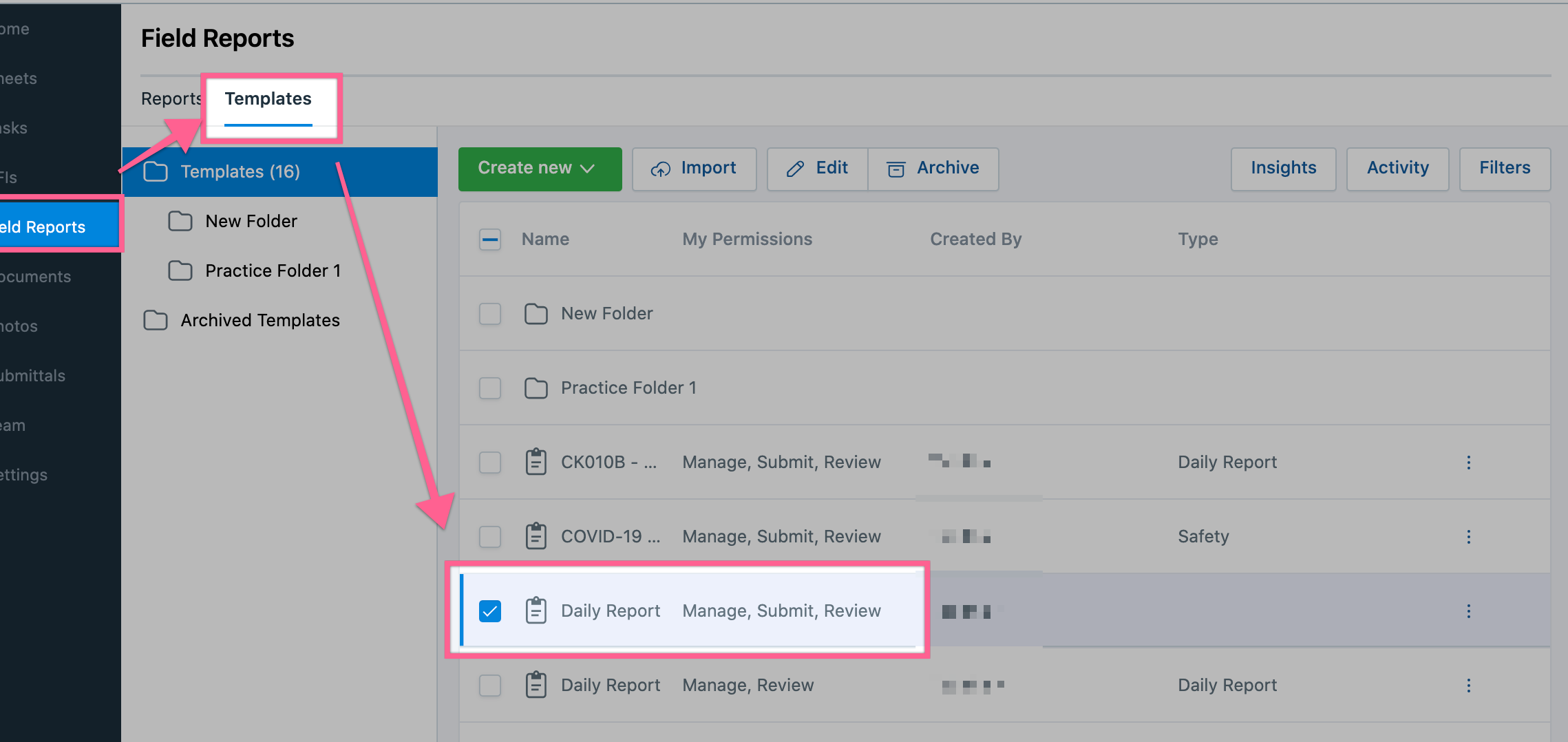Check the Daily Report Manage, Review checkbox
This screenshot has height=742, width=1568.
[489, 686]
